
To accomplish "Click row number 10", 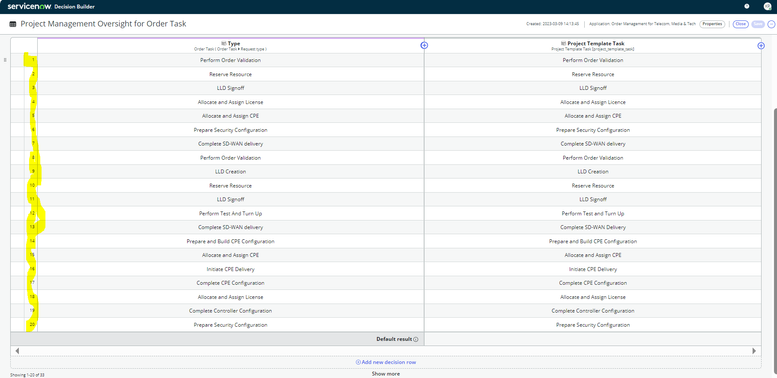I will (x=32, y=186).
